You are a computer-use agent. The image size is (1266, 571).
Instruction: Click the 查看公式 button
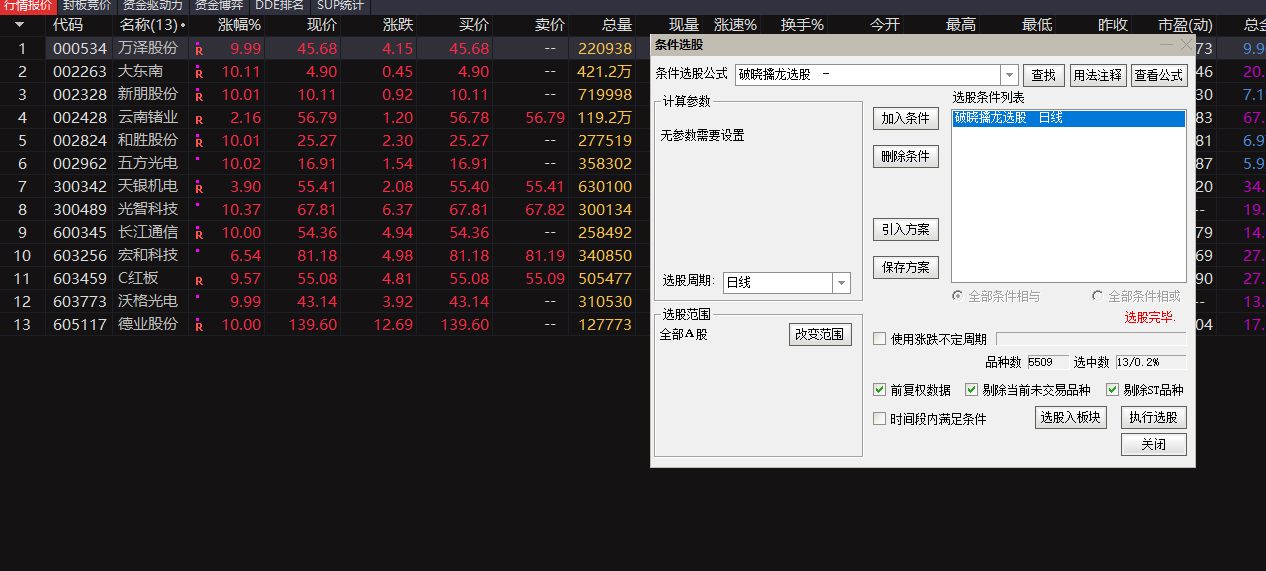point(1159,75)
